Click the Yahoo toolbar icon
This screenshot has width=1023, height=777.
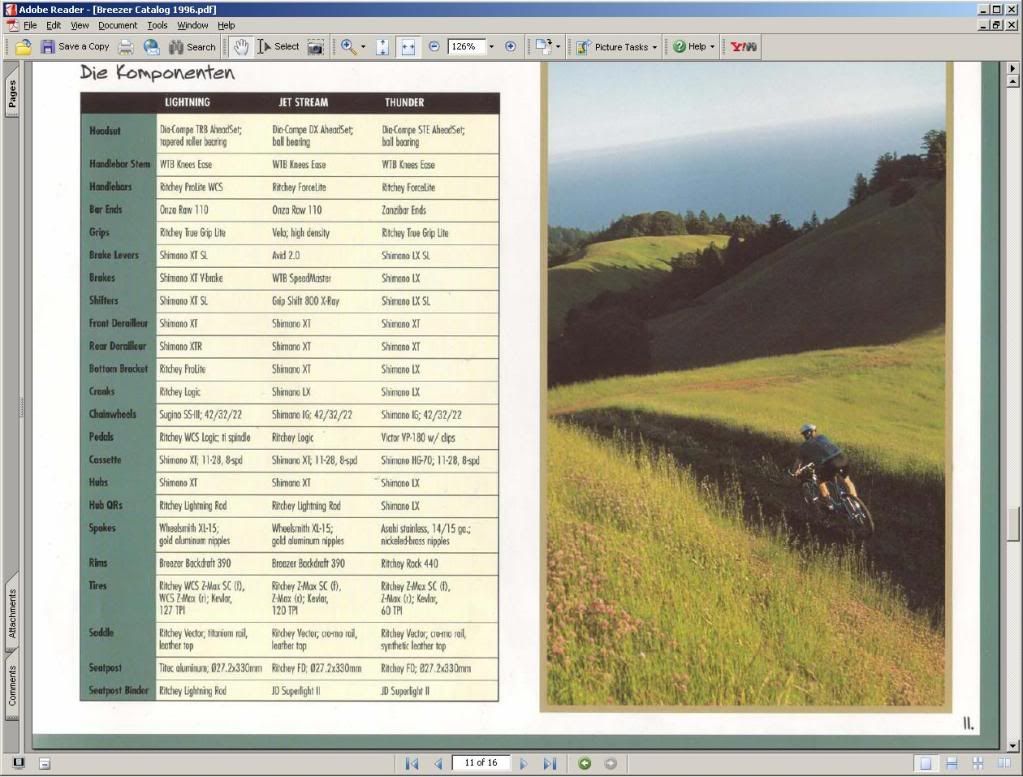[x=743, y=47]
